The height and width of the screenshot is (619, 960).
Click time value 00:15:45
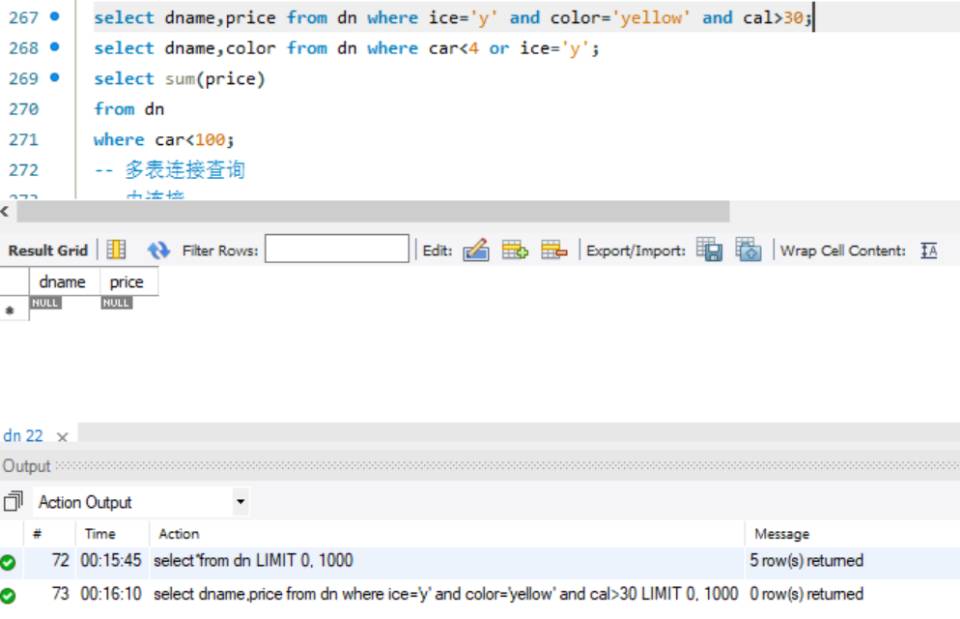111,561
